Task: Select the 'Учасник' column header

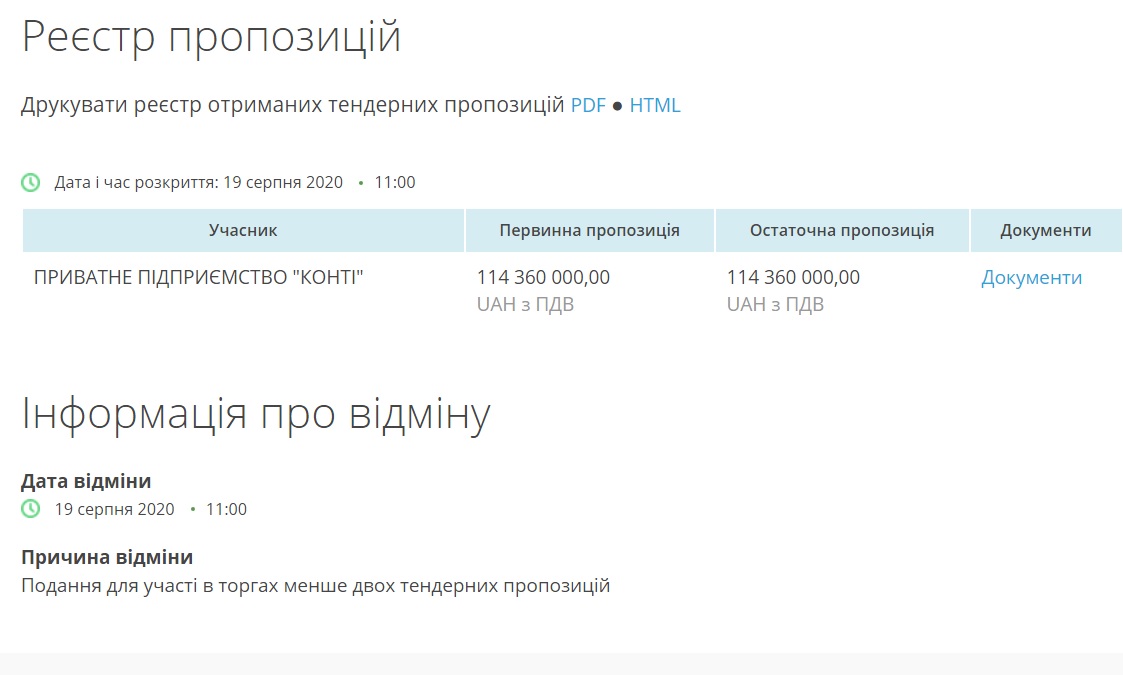Action: tap(243, 230)
